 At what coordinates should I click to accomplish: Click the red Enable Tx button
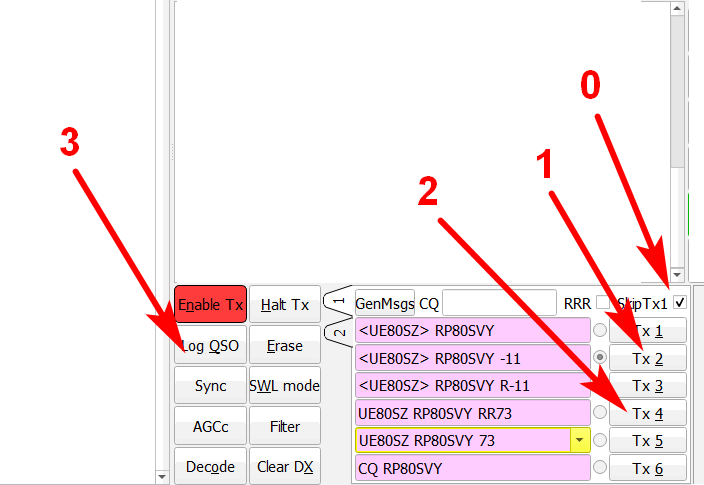pyautogui.click(x=210, y=305)
